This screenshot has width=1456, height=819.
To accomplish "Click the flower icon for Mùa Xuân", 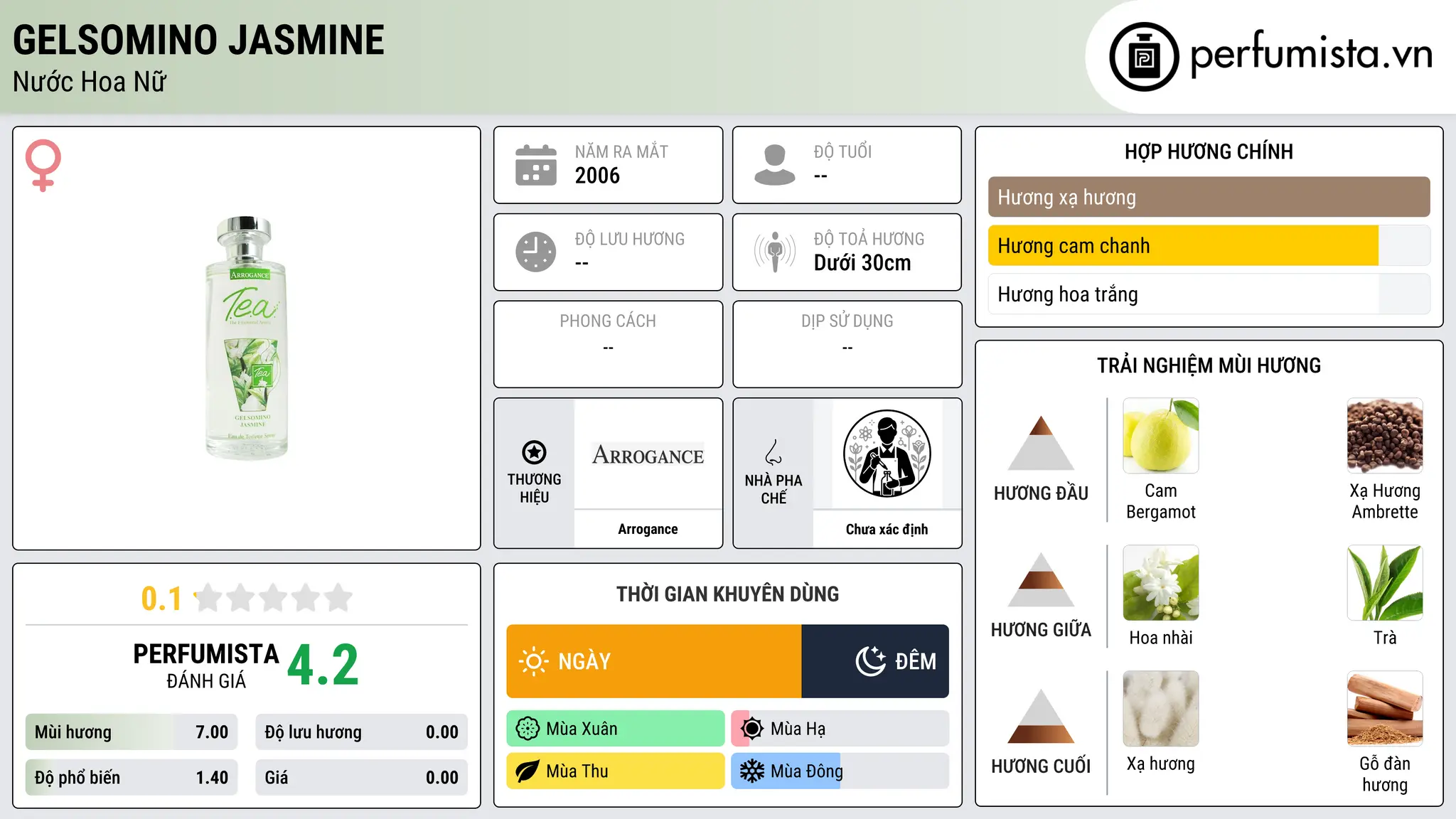I will 528,729.
